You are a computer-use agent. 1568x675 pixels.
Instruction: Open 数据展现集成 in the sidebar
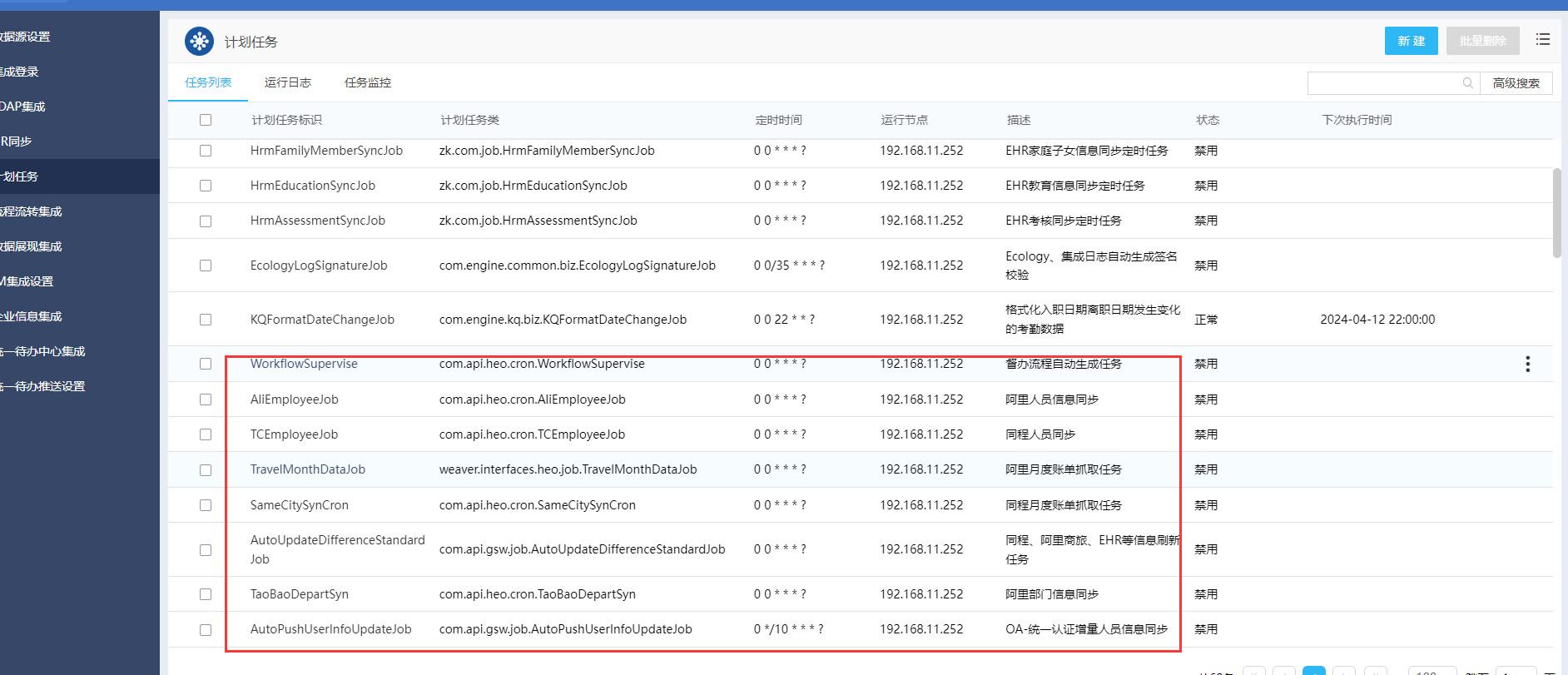pyautogui.click(x=32, y=246)
